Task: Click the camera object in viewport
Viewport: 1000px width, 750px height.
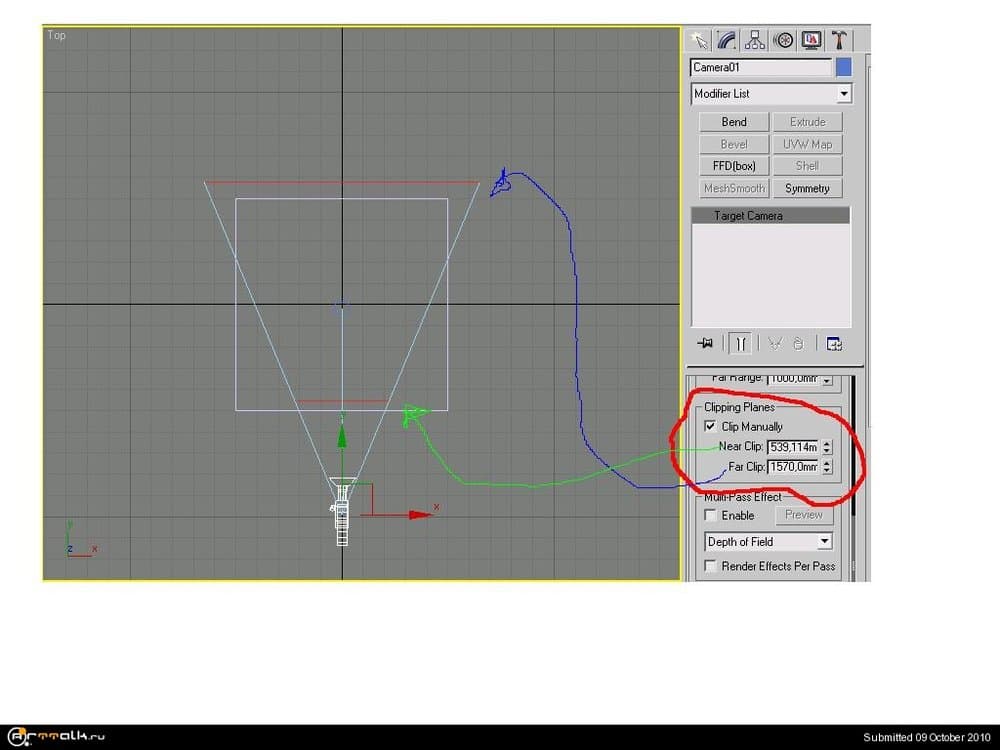Action: [342, 511]
